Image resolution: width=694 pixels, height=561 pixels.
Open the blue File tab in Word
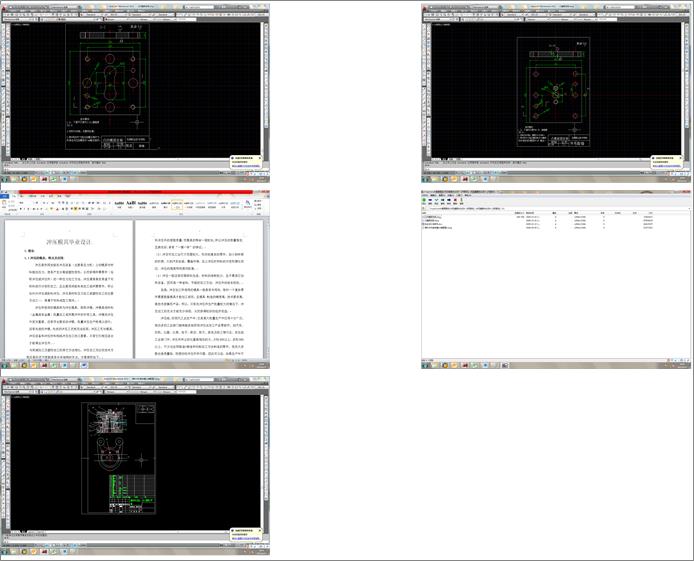point(5,196)
